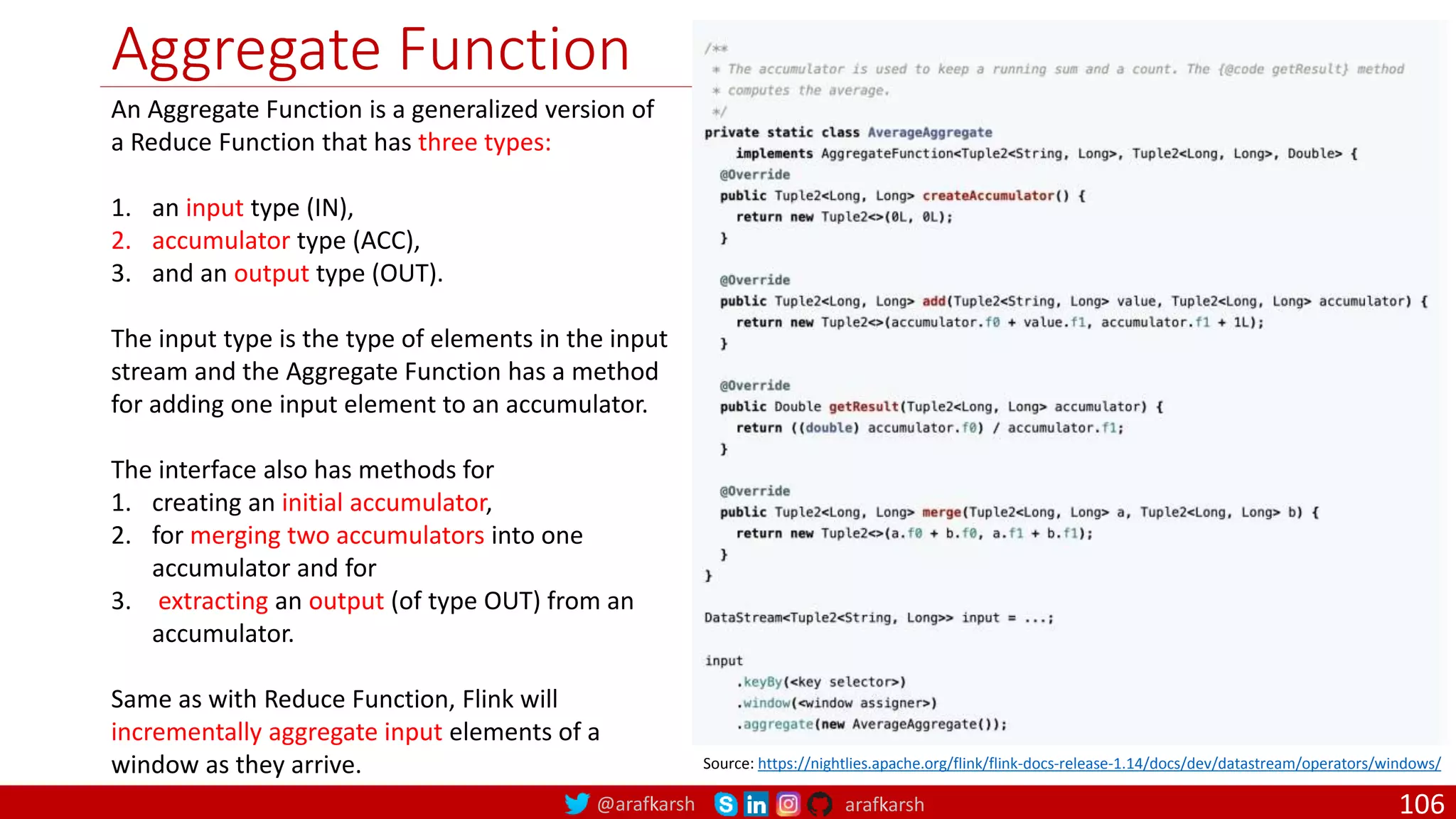Click the arafkarsh text after GitHub icon
The image size is (1456, 819).
(x=884, y=804)
